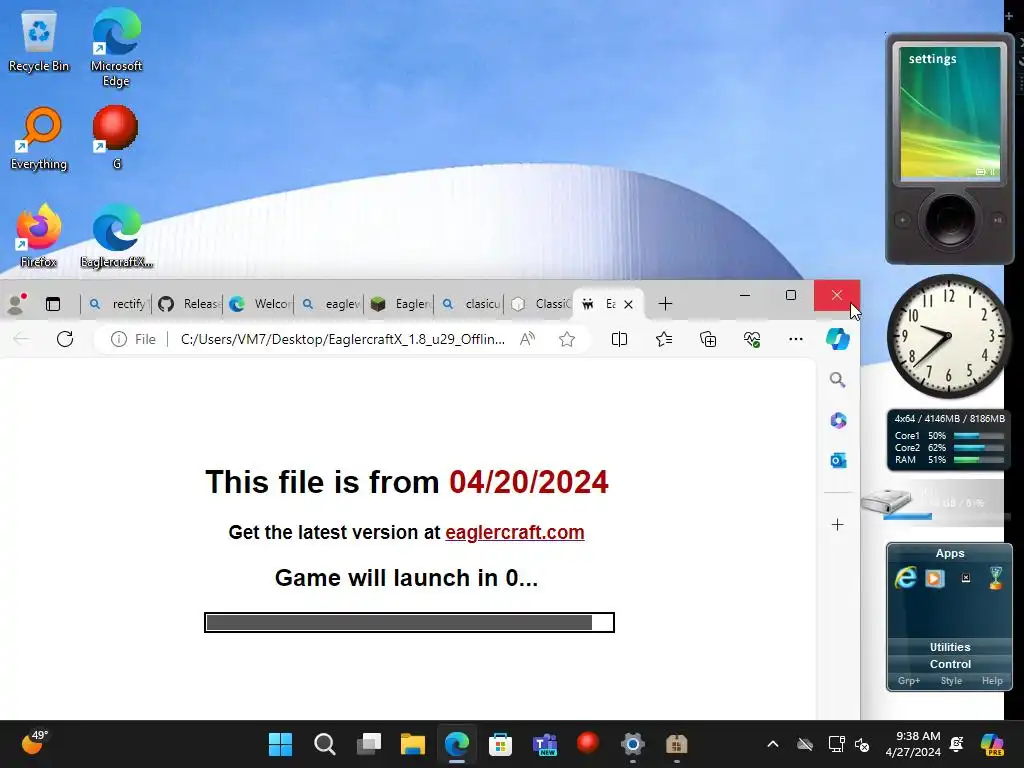
Task: Open the sidebar search icon
Action: point(838,380)
